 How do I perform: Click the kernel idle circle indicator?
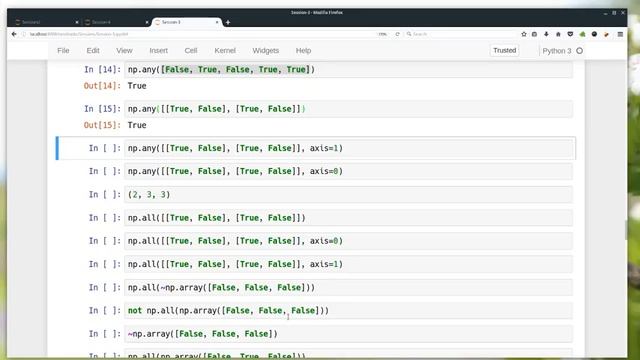579,51
